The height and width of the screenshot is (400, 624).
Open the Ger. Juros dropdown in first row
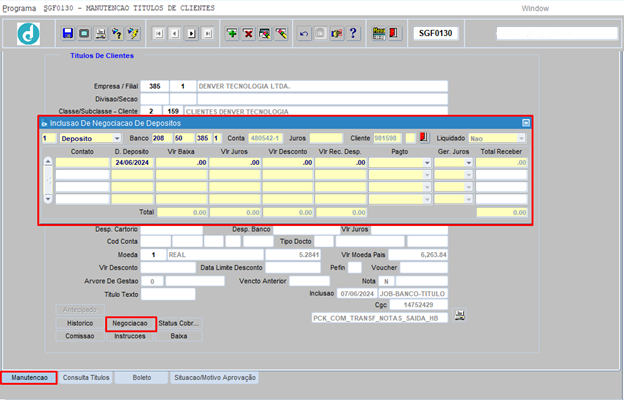(468, 162)
